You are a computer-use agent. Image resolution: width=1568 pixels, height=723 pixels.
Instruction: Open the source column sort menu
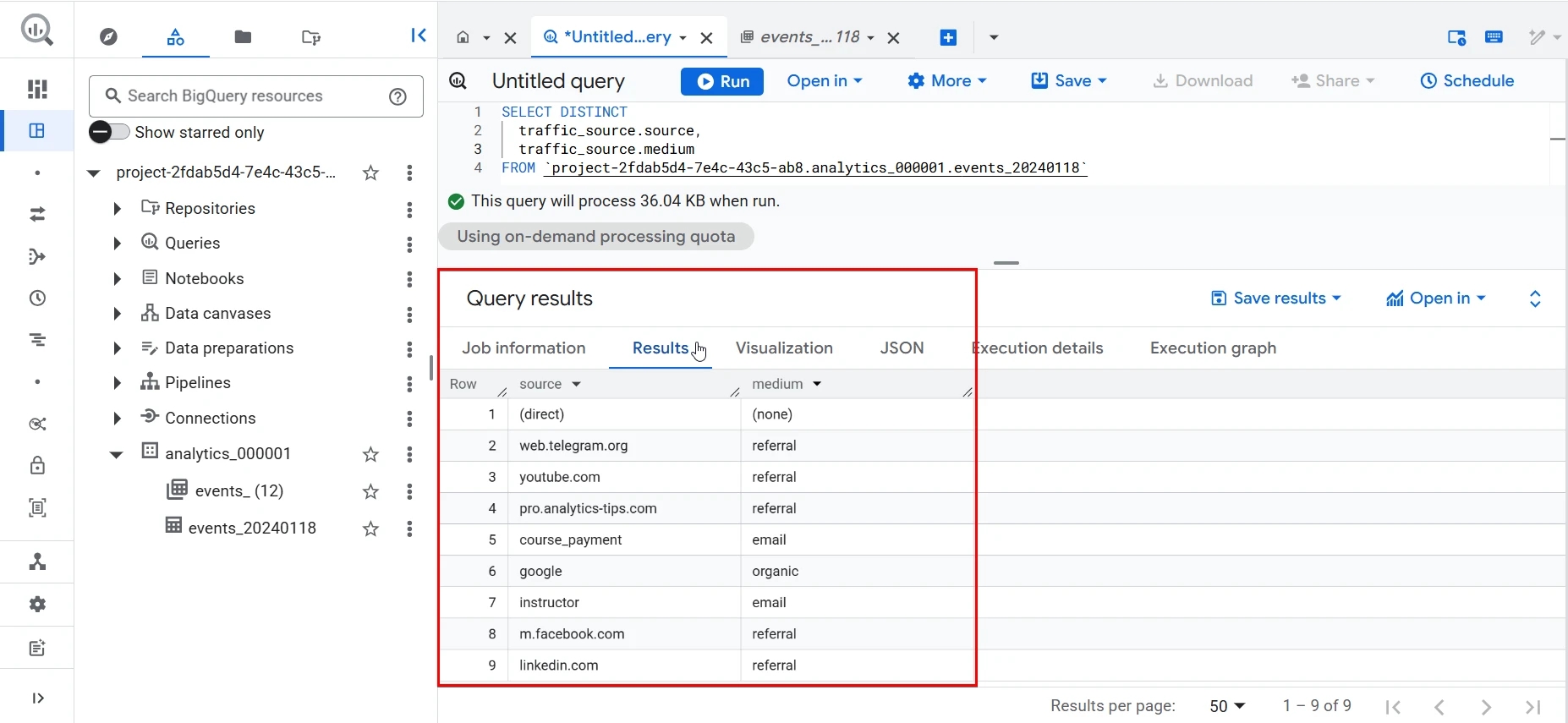tap(576, 384)
